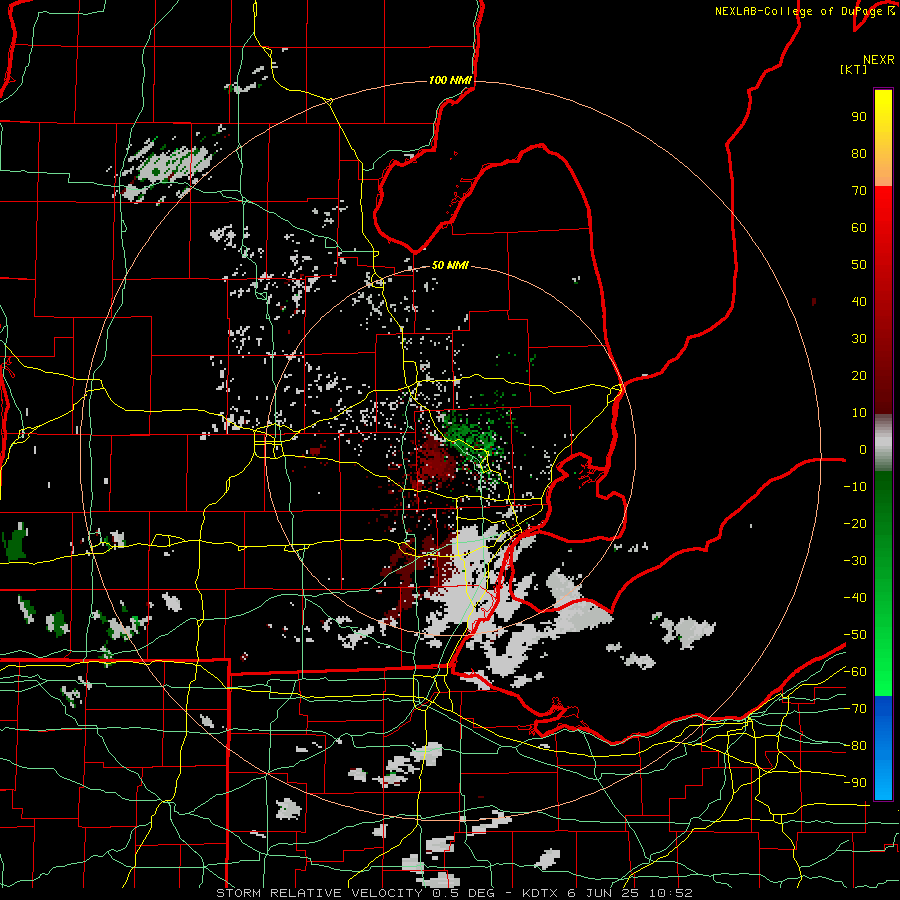Click the [KT] units label
900x900 pixels.
(853, 69)
